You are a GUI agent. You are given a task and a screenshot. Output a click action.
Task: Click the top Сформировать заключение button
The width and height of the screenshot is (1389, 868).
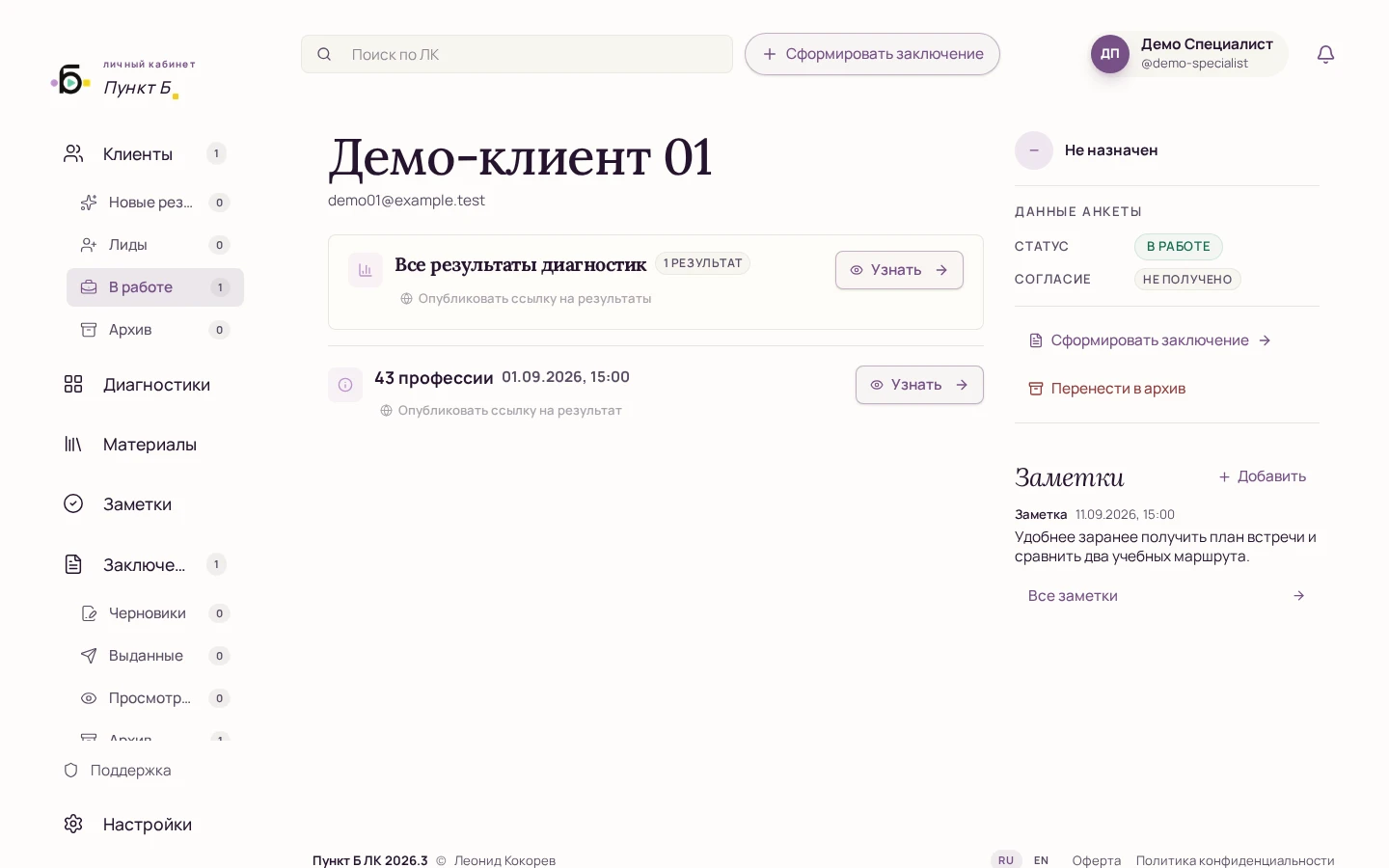coord(872,54)
